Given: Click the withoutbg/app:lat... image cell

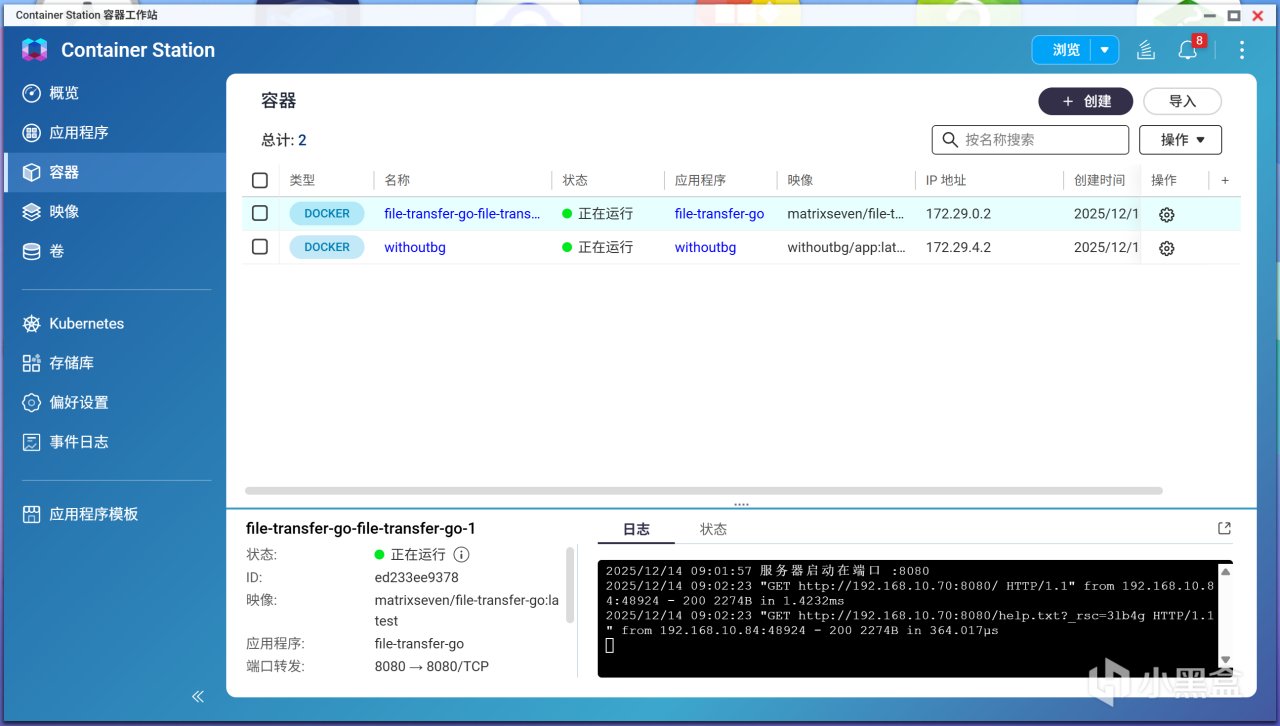Looking at the screenshot, I should [x=846, y=248].
